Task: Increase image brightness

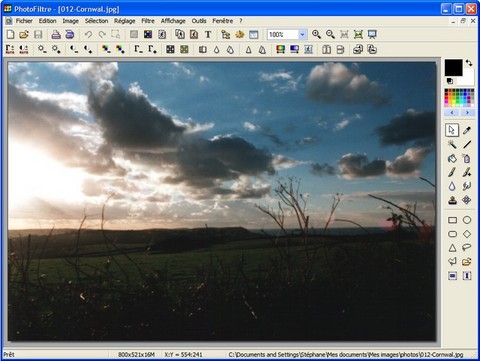Action: click(56, 50)
